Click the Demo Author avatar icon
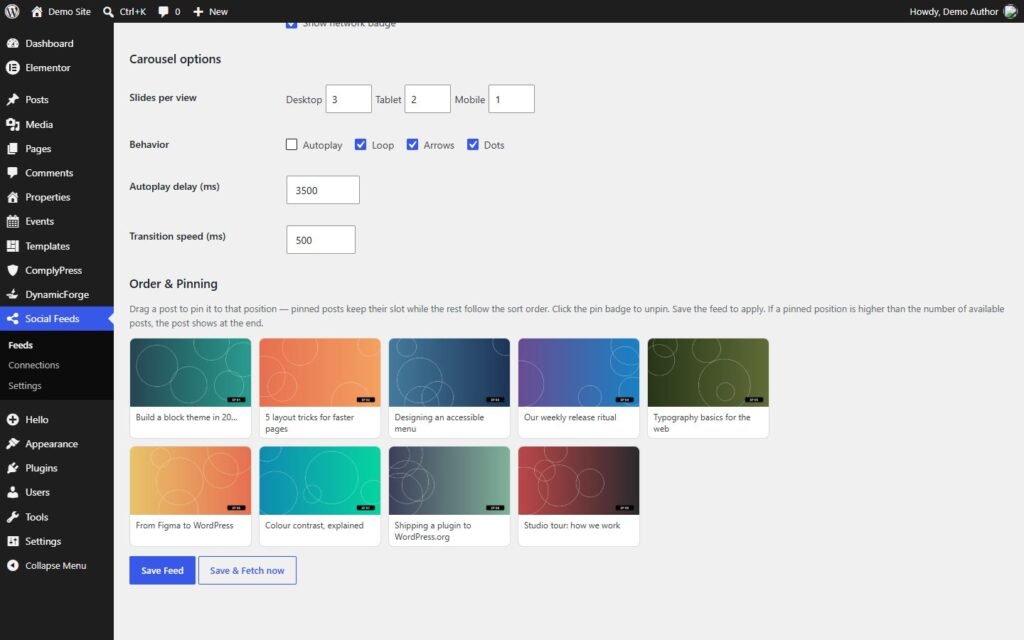The height and width of the screenshot is (640, 1024). (1010, 11)
